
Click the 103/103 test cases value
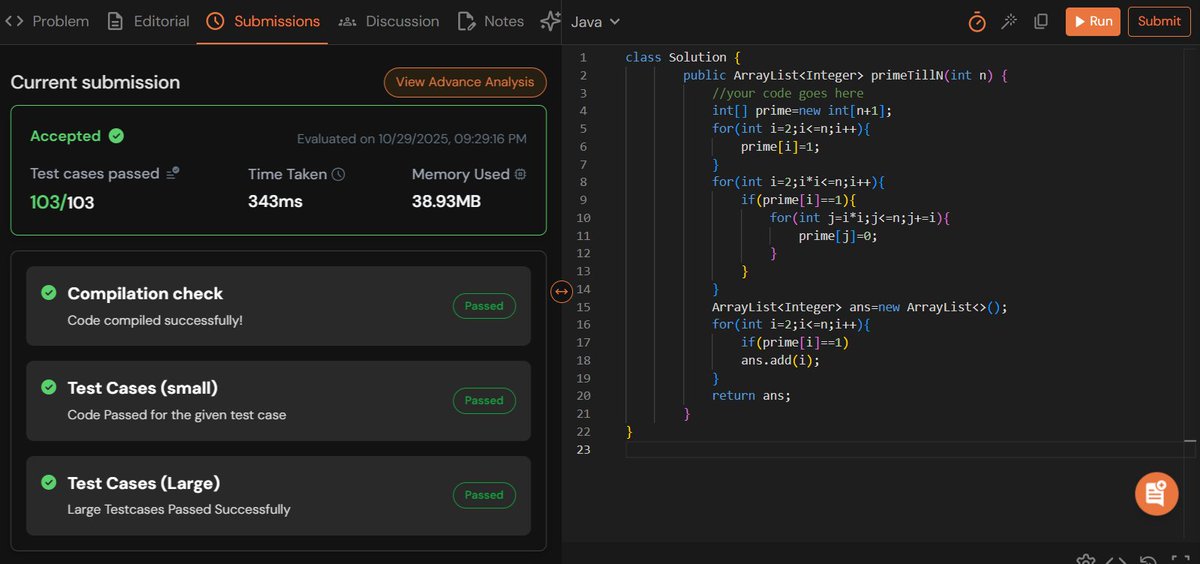(62, 202)
